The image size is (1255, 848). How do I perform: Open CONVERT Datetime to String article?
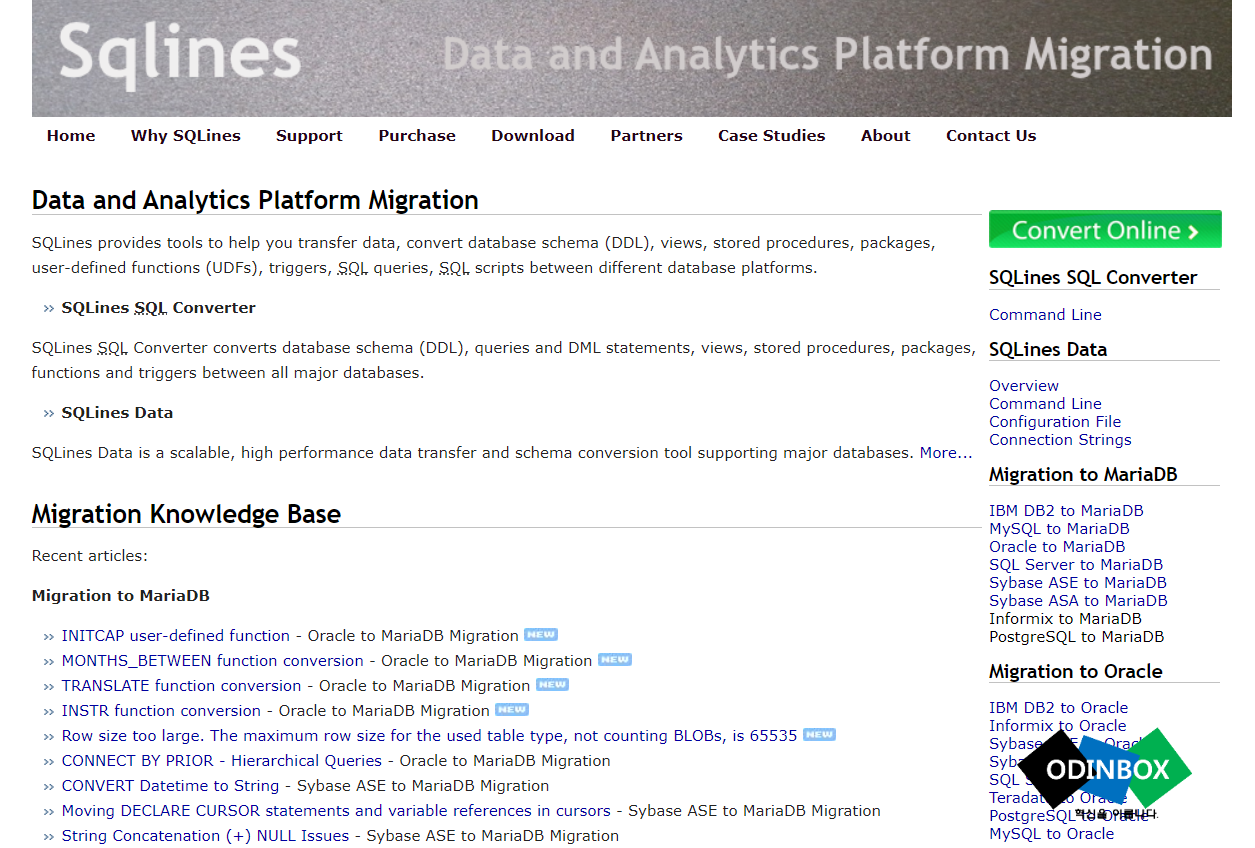(170, 786)
